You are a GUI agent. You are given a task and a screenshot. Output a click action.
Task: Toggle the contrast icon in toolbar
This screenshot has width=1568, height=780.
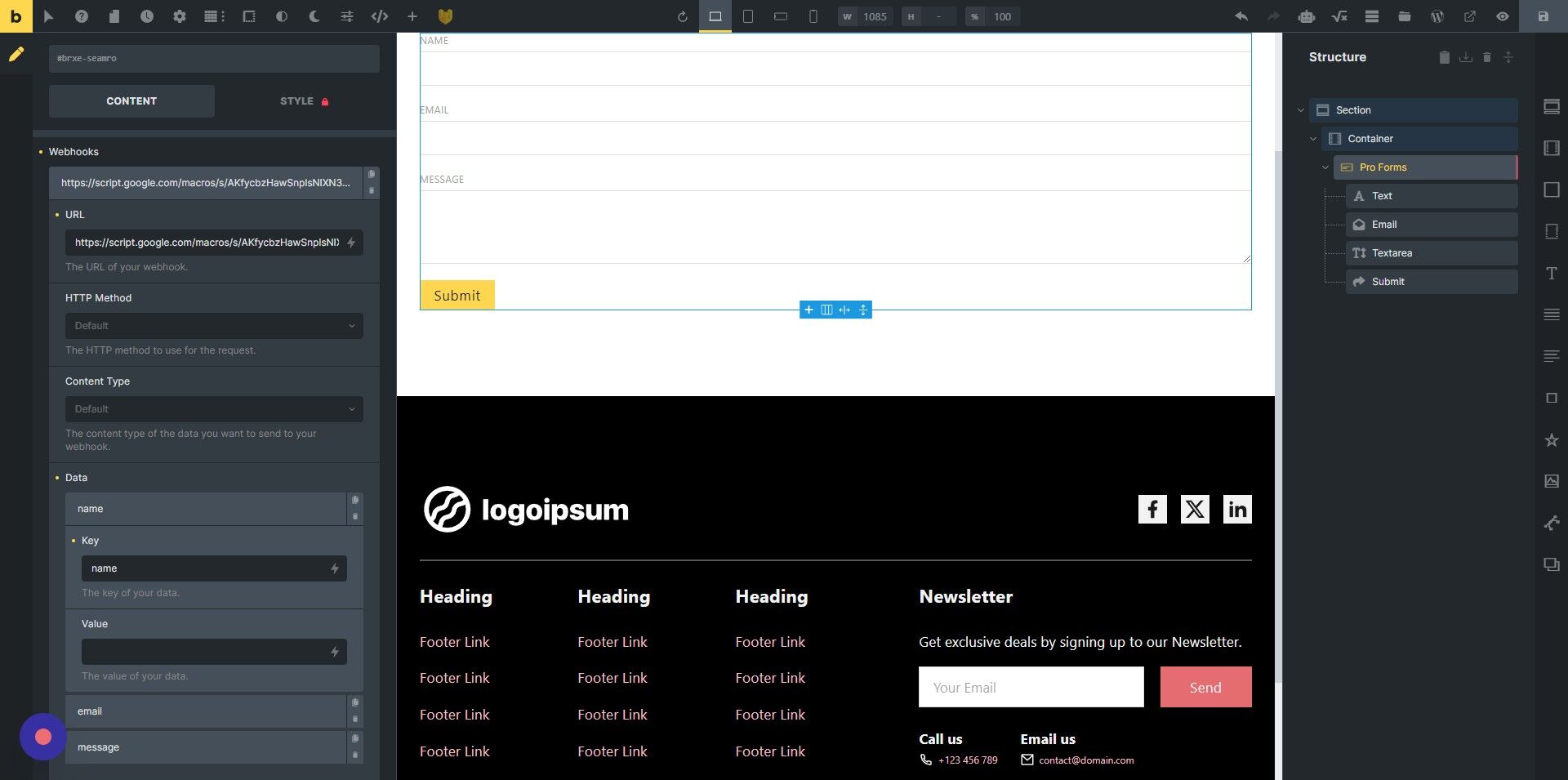click(x=281, y=16)
